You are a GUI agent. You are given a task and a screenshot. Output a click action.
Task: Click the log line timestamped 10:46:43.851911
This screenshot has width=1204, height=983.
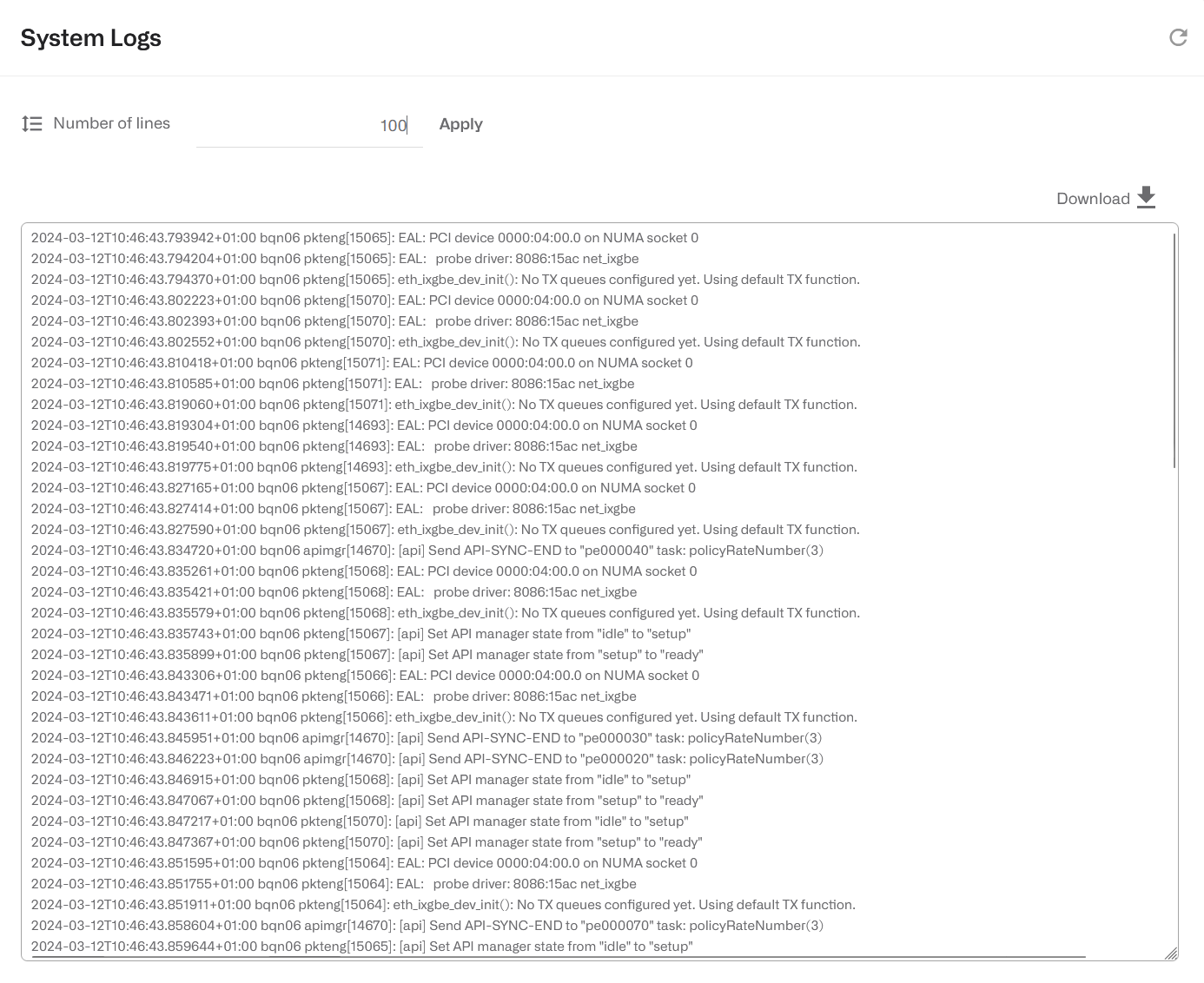click(443, 905)
